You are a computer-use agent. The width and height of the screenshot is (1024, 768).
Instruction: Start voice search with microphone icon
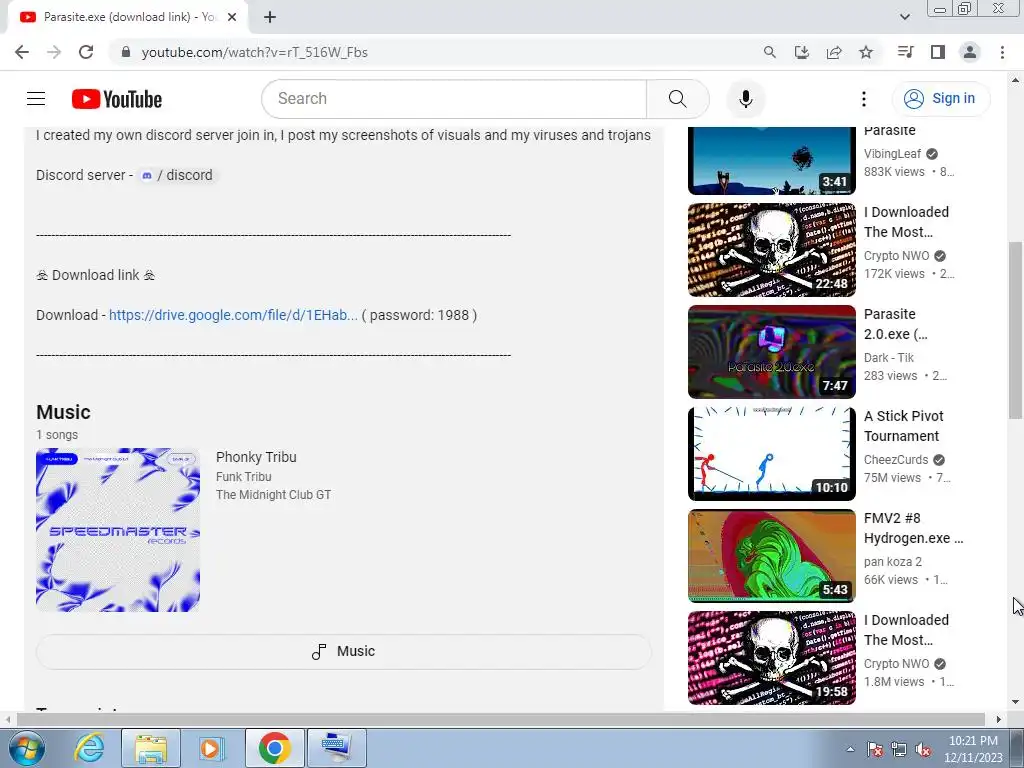click(x=746, y=99)
